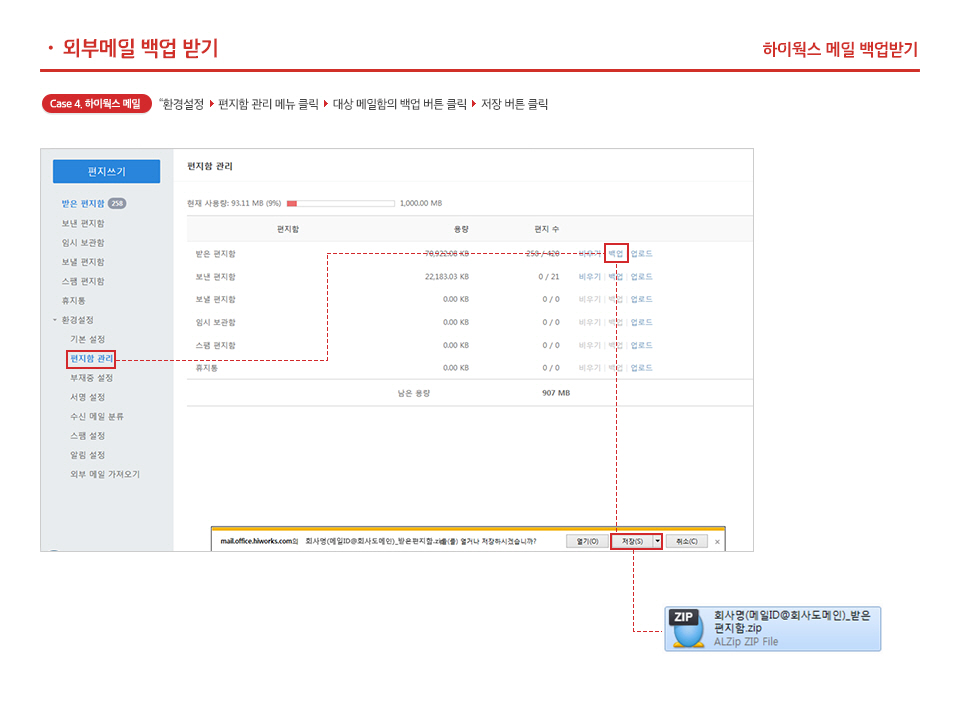The height and width of the screenshot is (720, 960).
Task: Select 편지함 관리 in settings menu
Action: (x=91, y=358)
